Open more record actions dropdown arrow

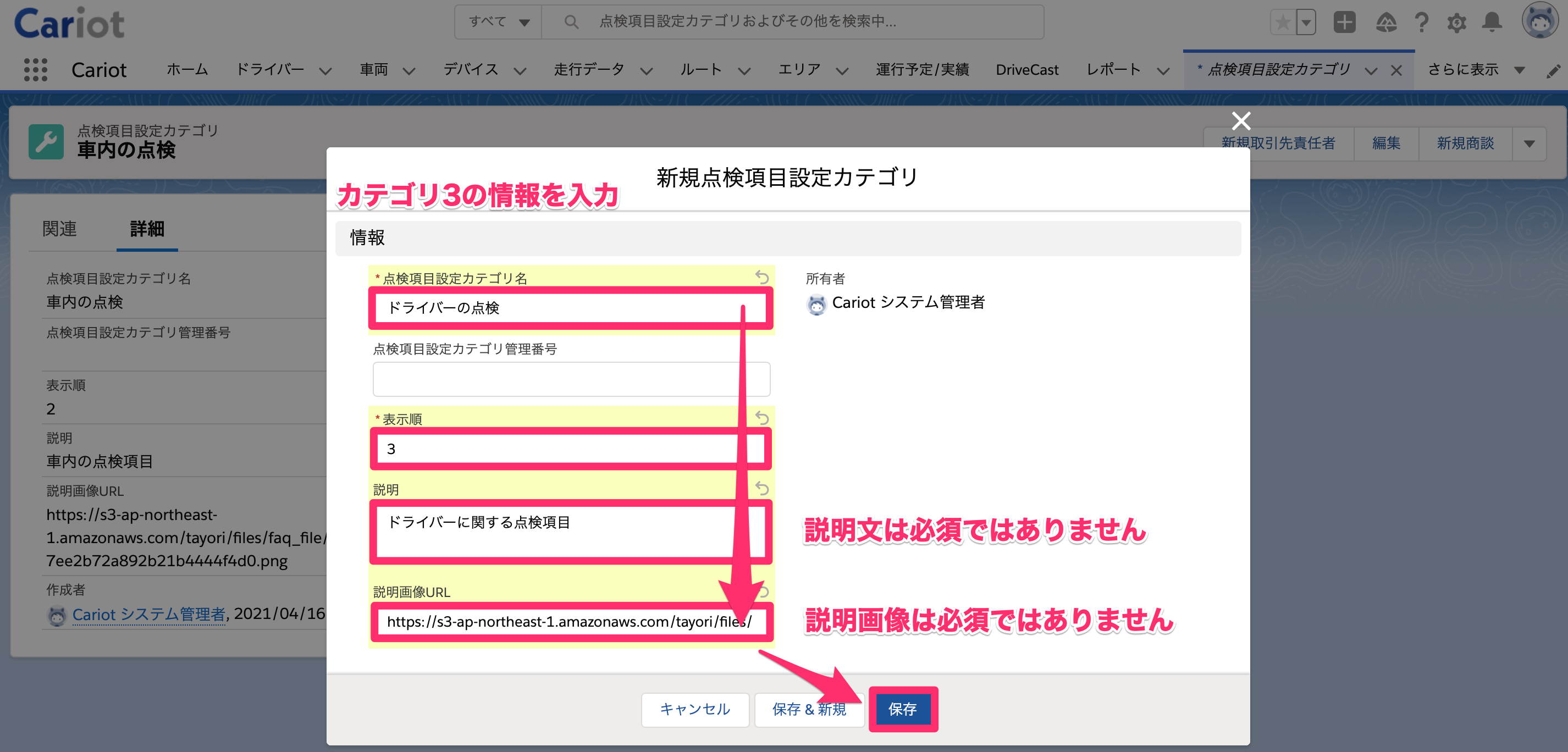click(1529, 143)
